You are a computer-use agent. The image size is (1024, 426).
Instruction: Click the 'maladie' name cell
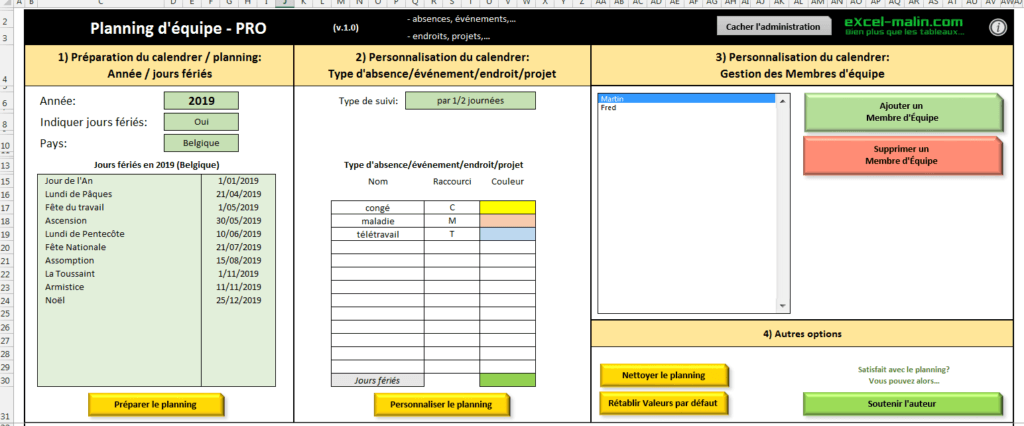click(377, 220)
